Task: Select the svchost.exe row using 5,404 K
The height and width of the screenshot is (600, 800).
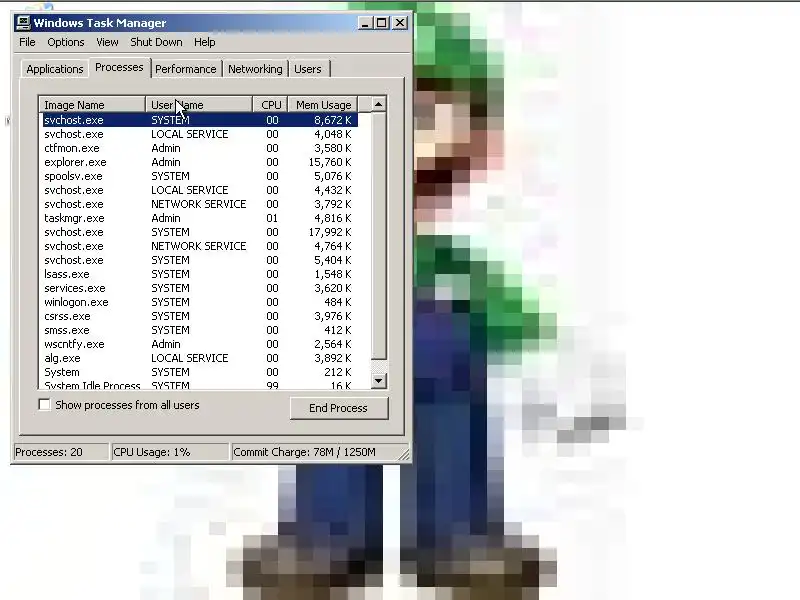Action: [200, 260]
